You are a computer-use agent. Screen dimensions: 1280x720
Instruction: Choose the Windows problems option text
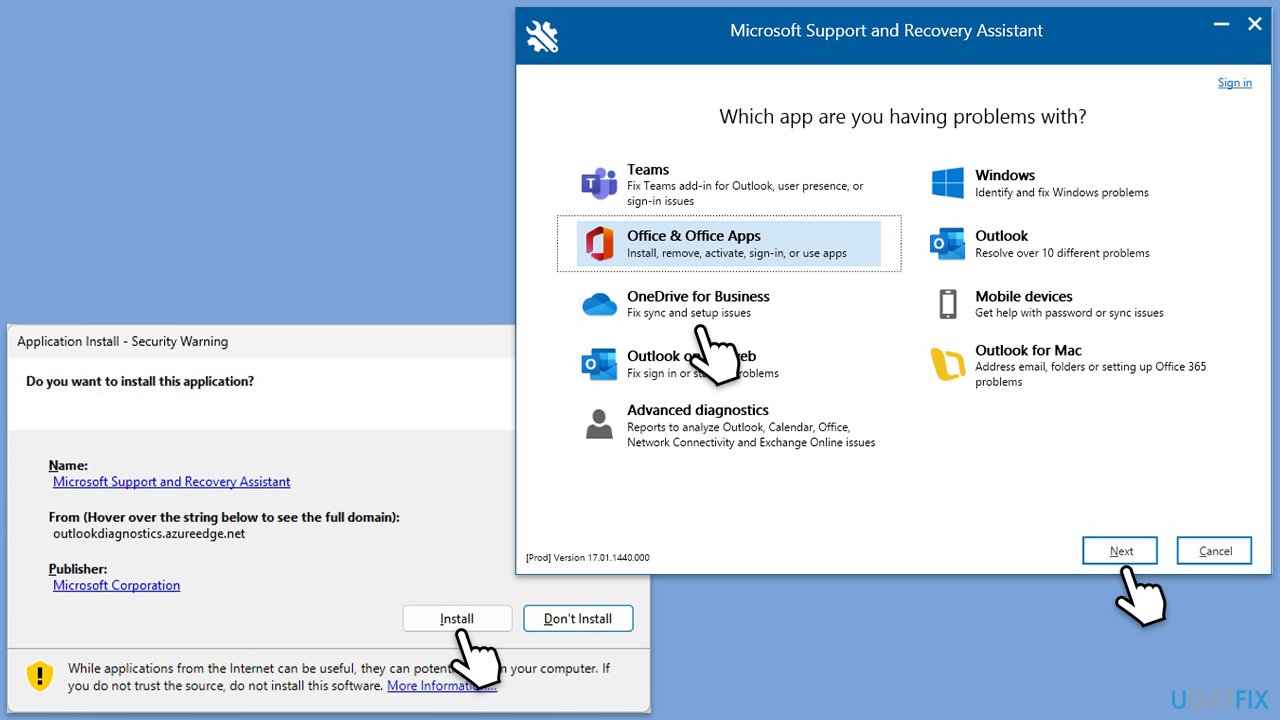click(1005, 175)
